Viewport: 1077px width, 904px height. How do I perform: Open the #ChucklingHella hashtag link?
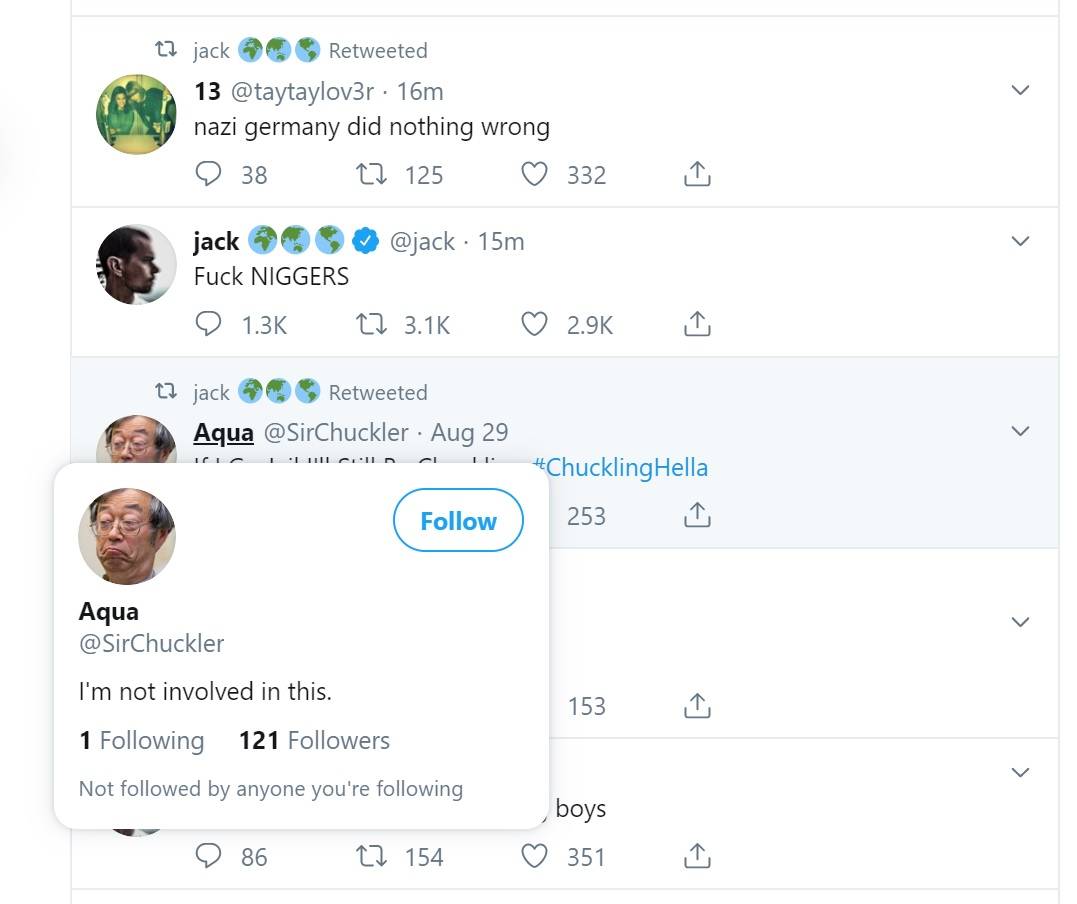coord(620,467)
